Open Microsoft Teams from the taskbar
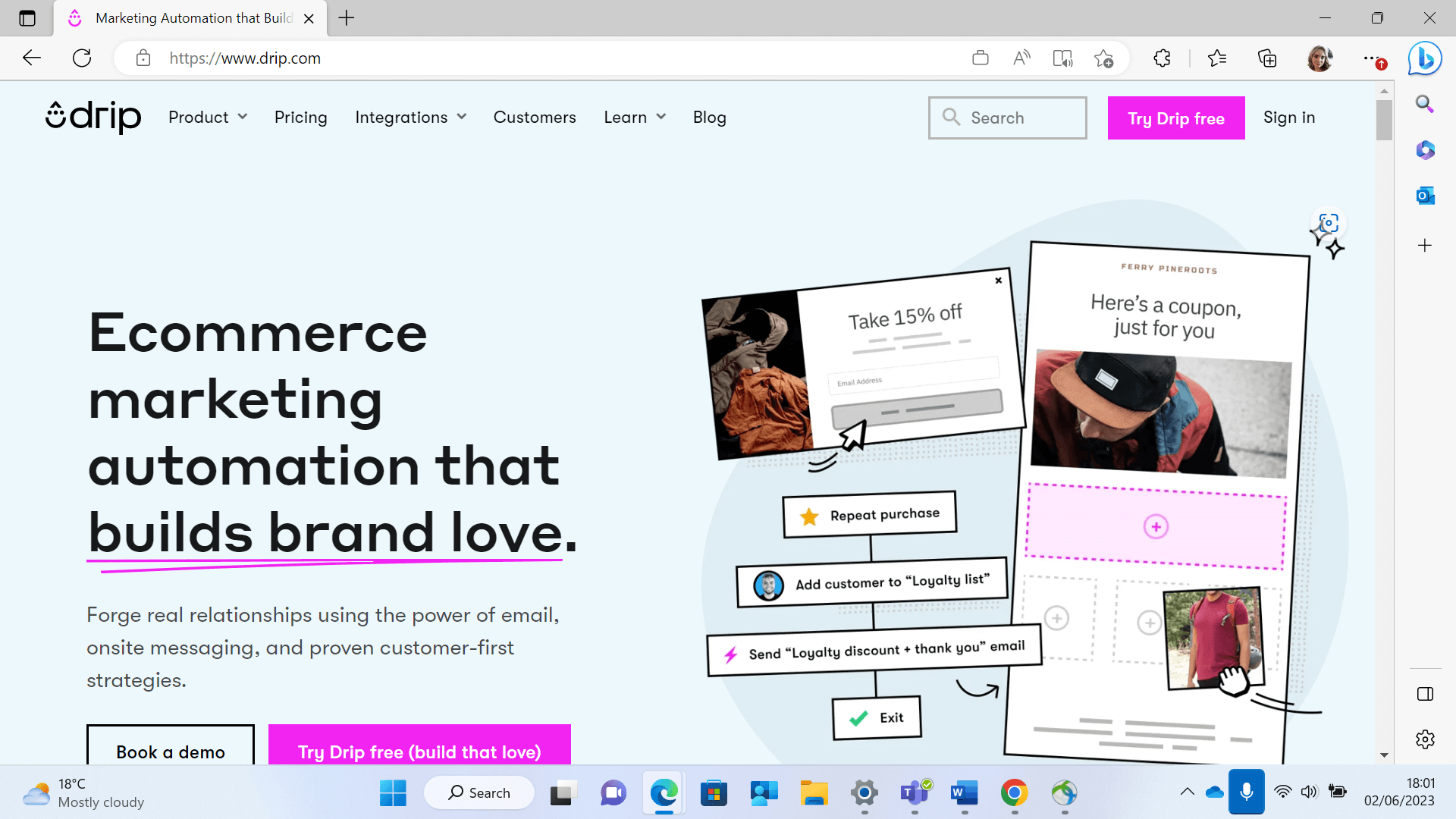 (x=915, y=793)
